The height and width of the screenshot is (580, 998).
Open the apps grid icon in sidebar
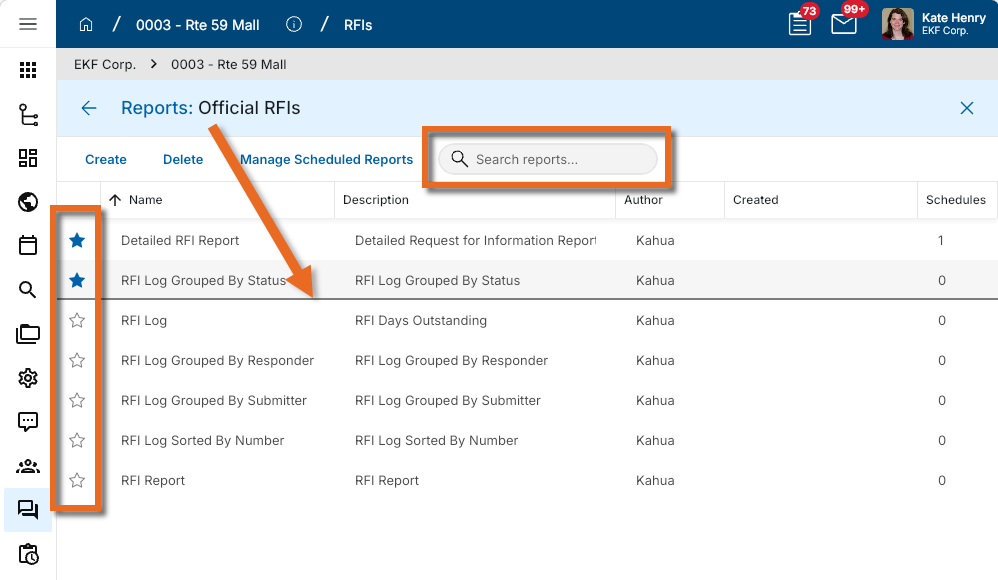point(28,70)
